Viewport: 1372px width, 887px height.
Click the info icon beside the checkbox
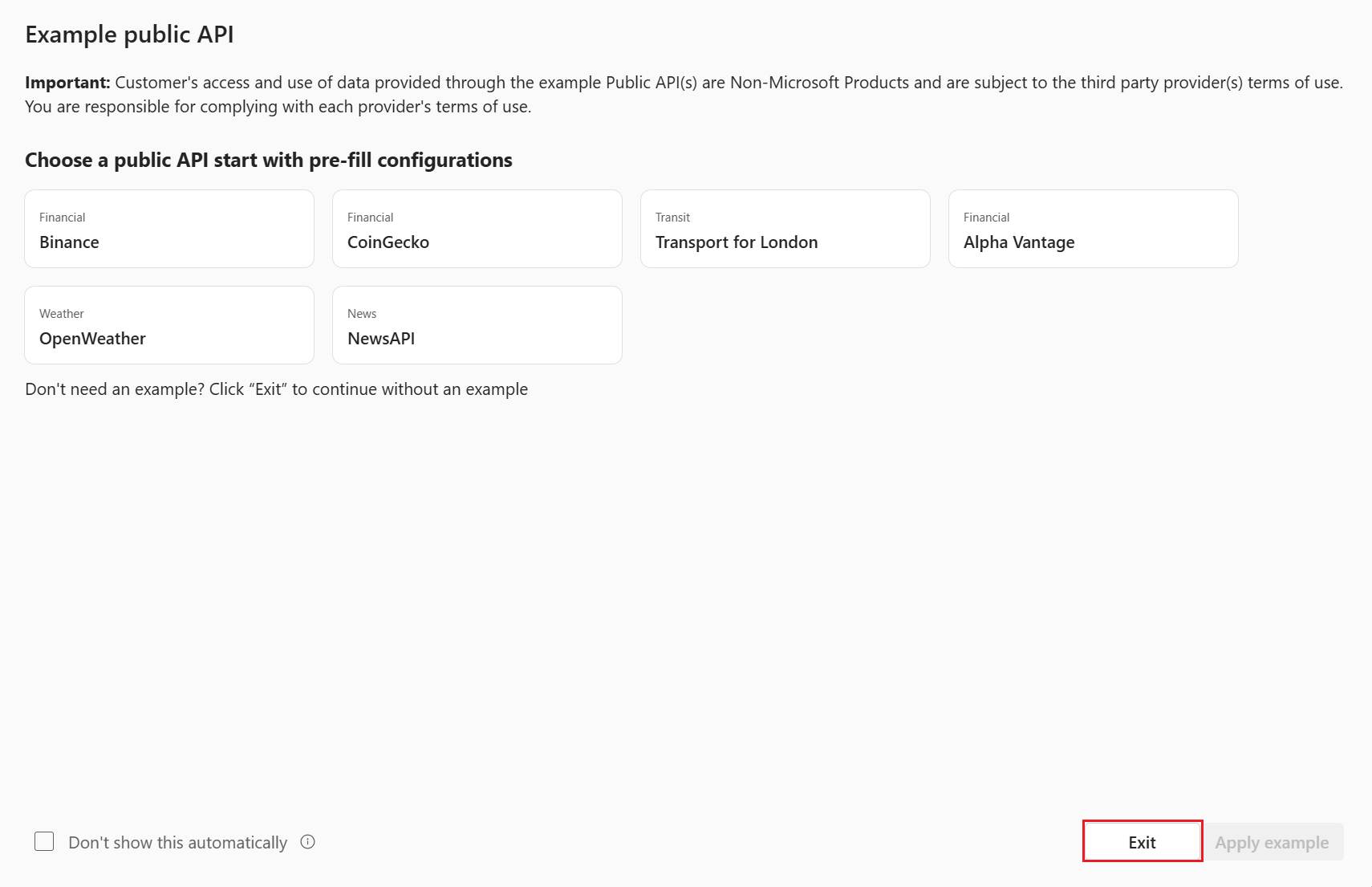pos(307,842)
